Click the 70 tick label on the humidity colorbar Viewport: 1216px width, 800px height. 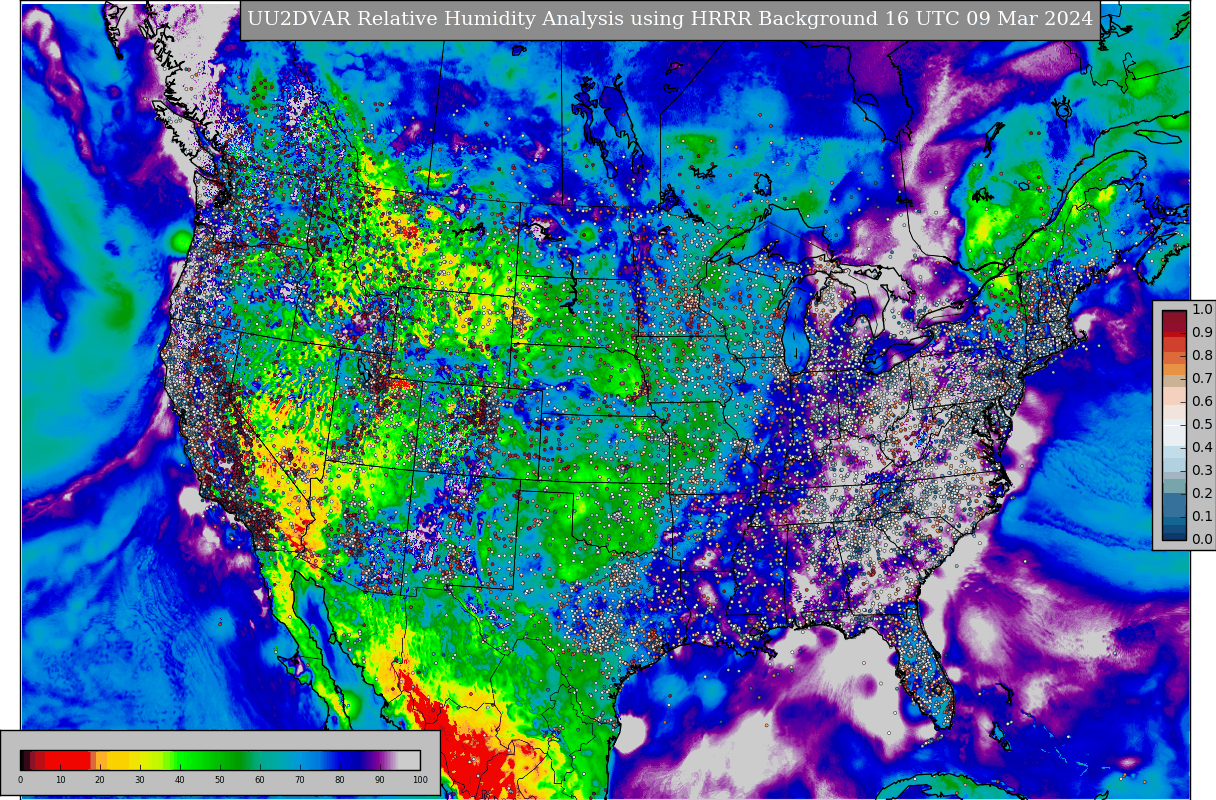point(300,780)
